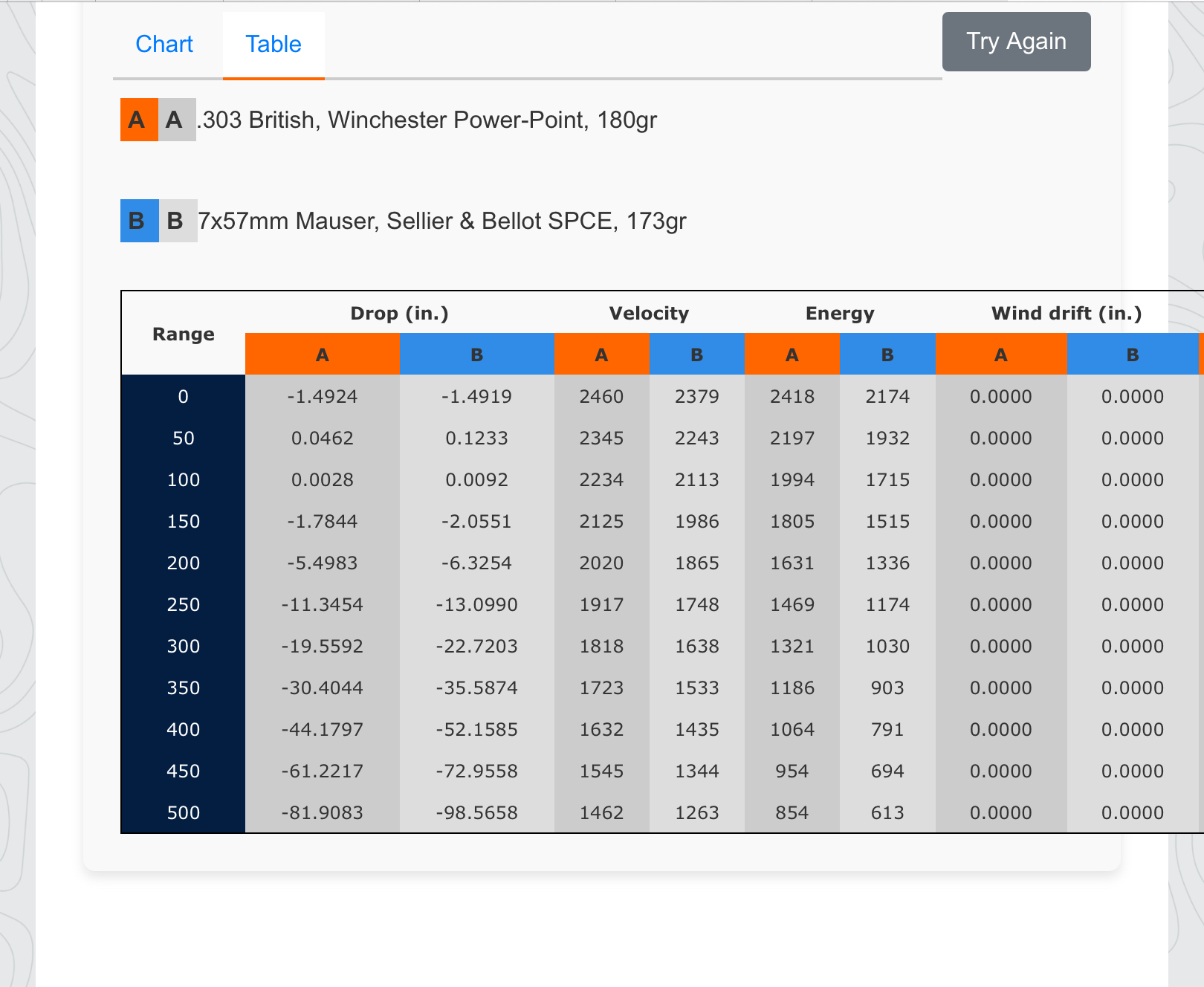The image size is (1204, 987).
Task: Click the 7x57mm Mauser Sellier & Bellot label
Action: point(442,221)
